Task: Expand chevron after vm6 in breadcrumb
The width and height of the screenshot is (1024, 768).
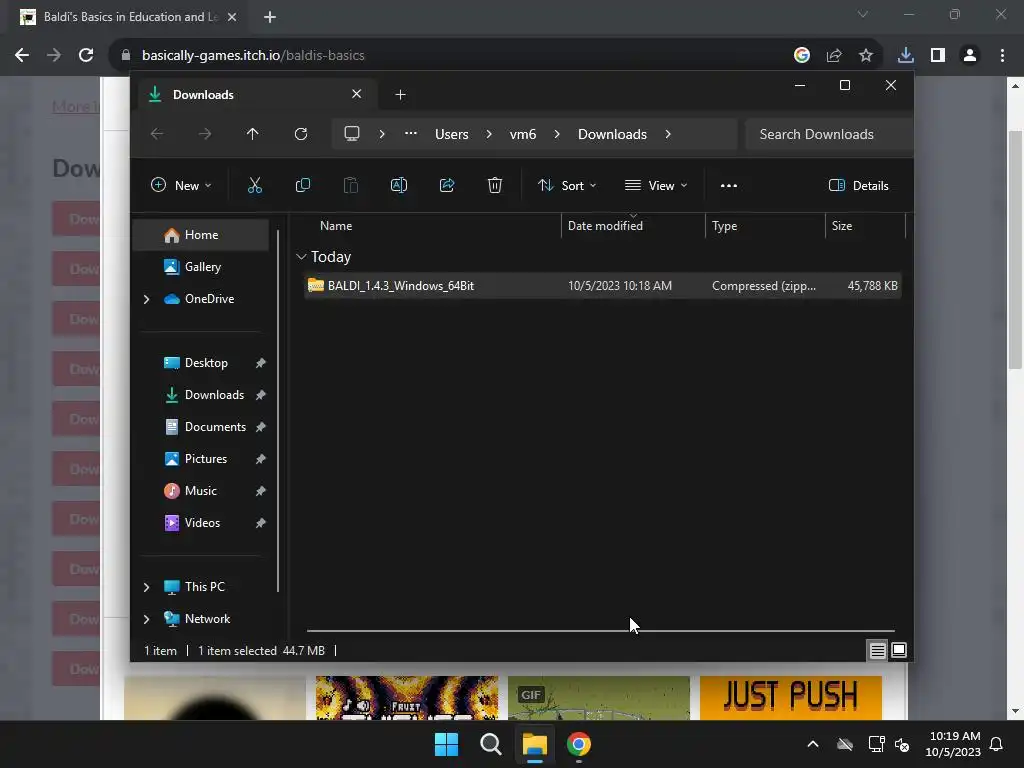Action: pyautogui.click(x=556, y=134)
